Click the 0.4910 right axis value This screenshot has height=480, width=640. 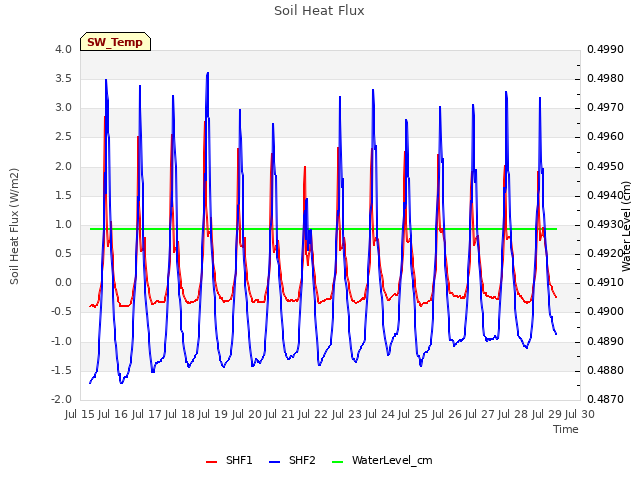pos(605,282)
